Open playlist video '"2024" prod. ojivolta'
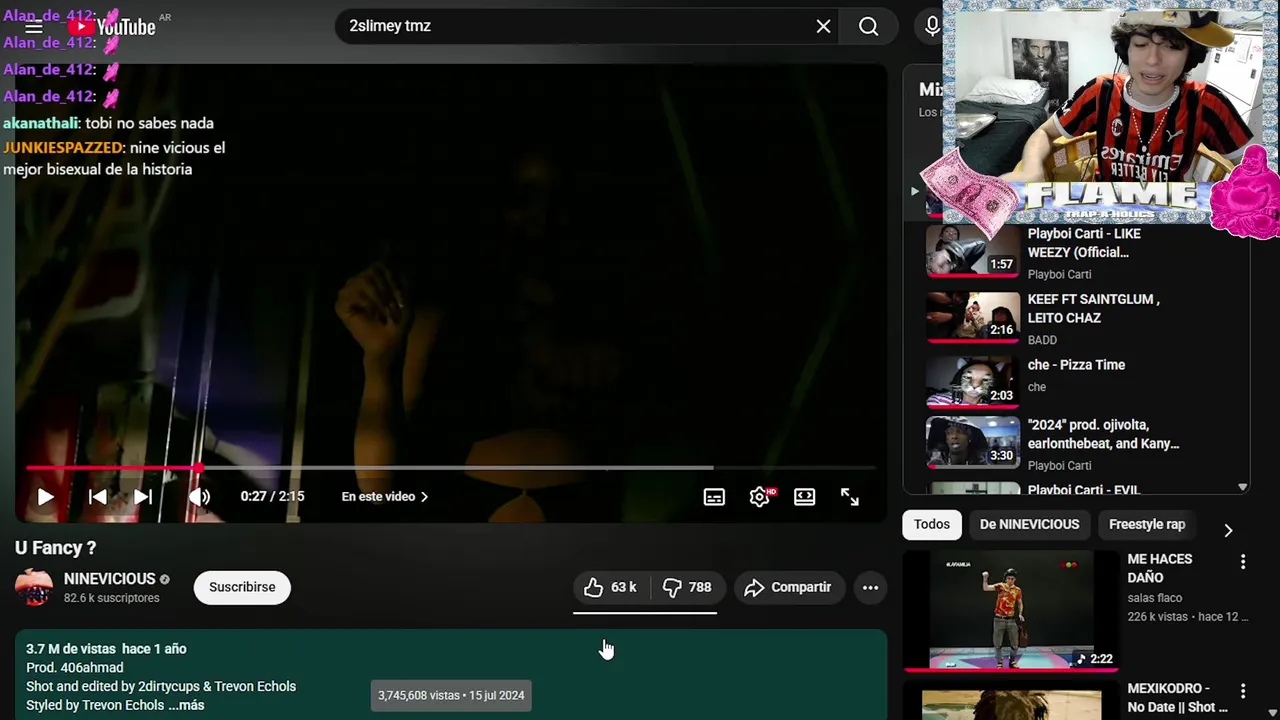The height and width of the screenshot is (720, 1280). 1103,434
